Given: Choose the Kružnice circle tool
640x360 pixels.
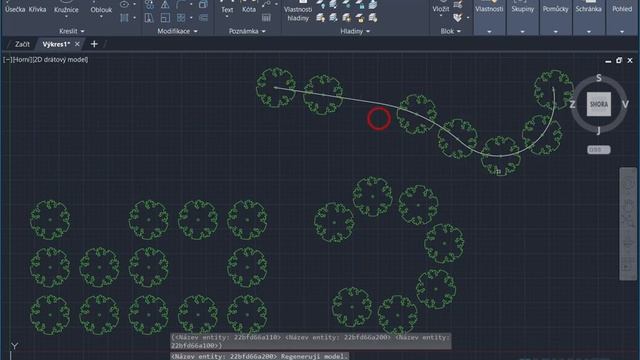Looking at the screenshot, I should point(66,9).
